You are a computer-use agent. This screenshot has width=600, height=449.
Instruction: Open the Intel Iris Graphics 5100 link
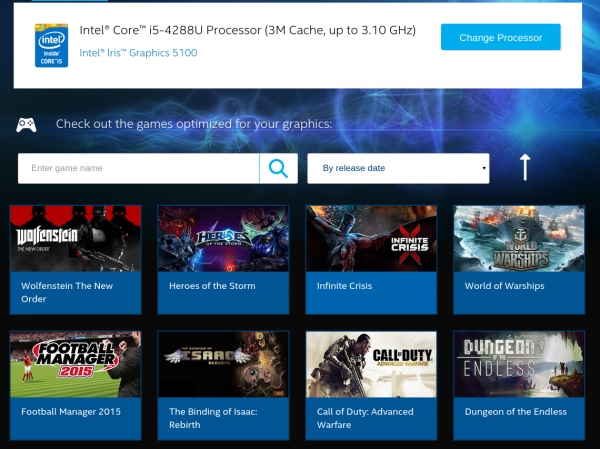139,53
